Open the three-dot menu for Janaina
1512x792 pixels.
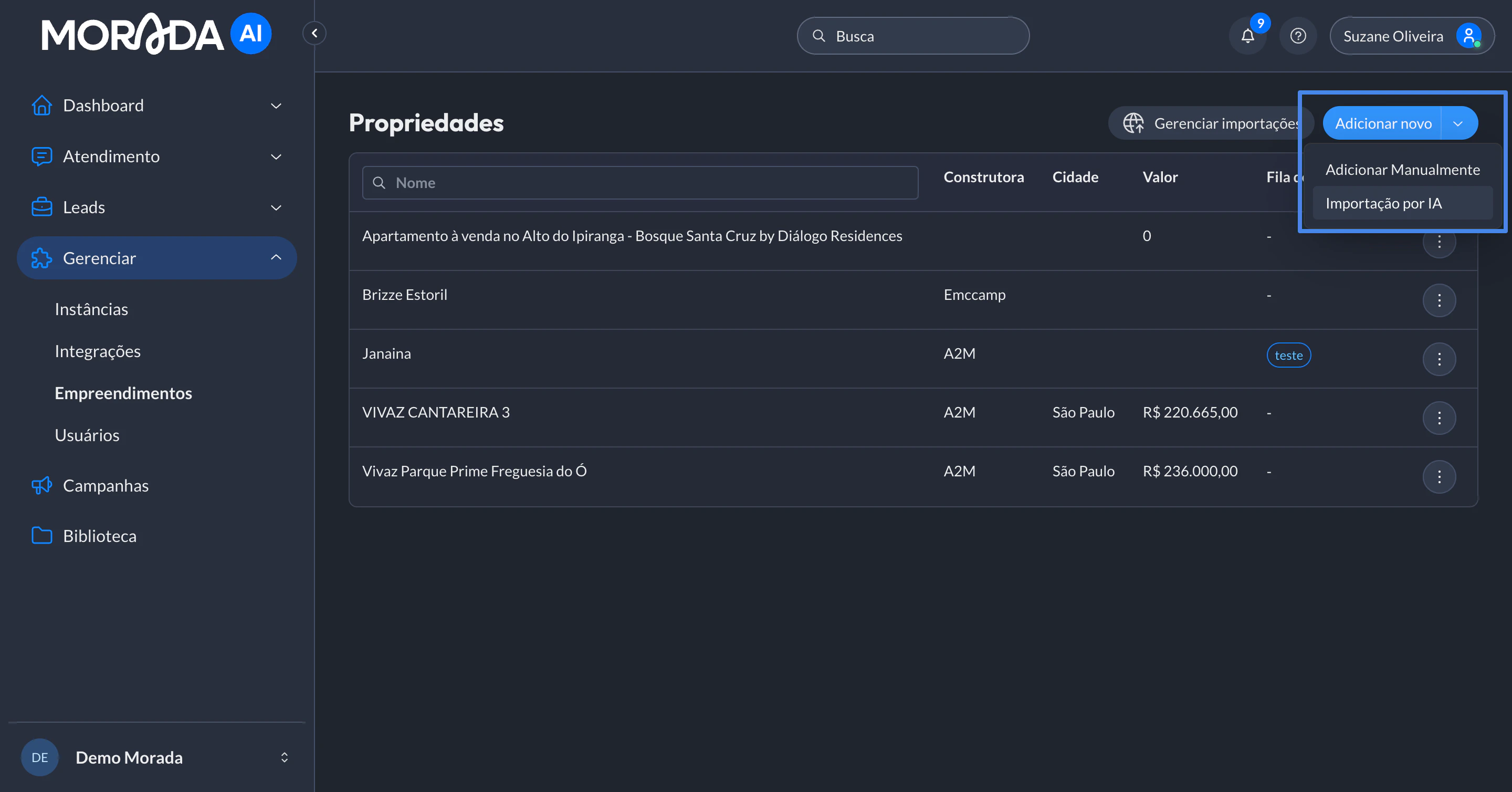click(1438, 359)
